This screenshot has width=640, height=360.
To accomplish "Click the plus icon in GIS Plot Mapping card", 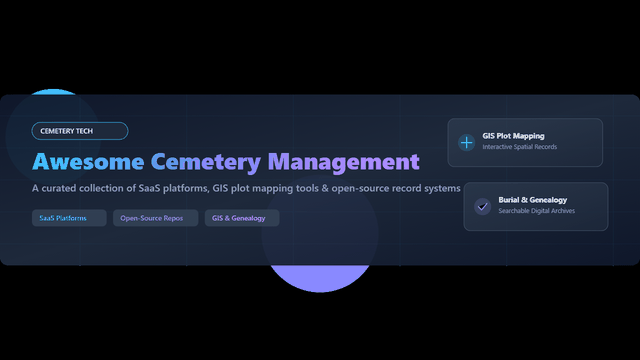I will [x=467, y=142].
